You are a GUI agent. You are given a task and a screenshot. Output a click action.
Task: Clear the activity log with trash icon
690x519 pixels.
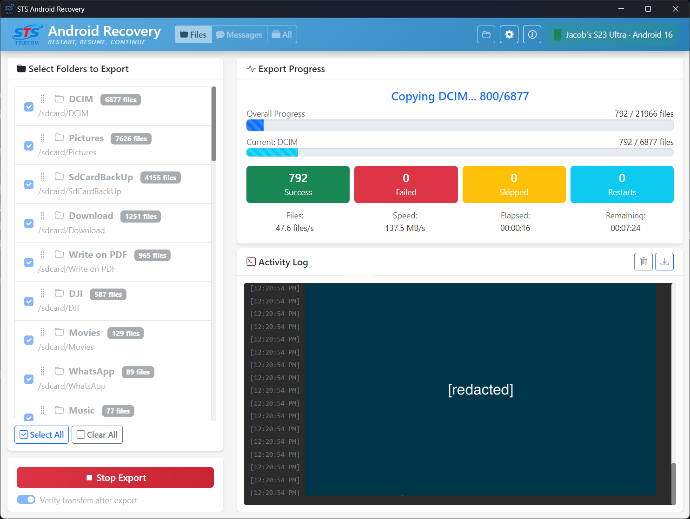[643, 262]
